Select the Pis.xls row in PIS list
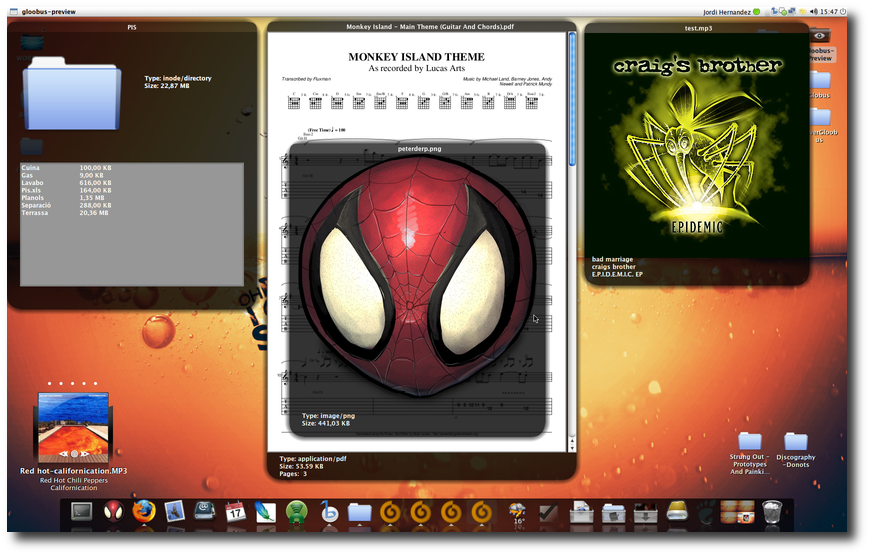The width and height of the screenshot is (870, 555). [x=131, y=190]
